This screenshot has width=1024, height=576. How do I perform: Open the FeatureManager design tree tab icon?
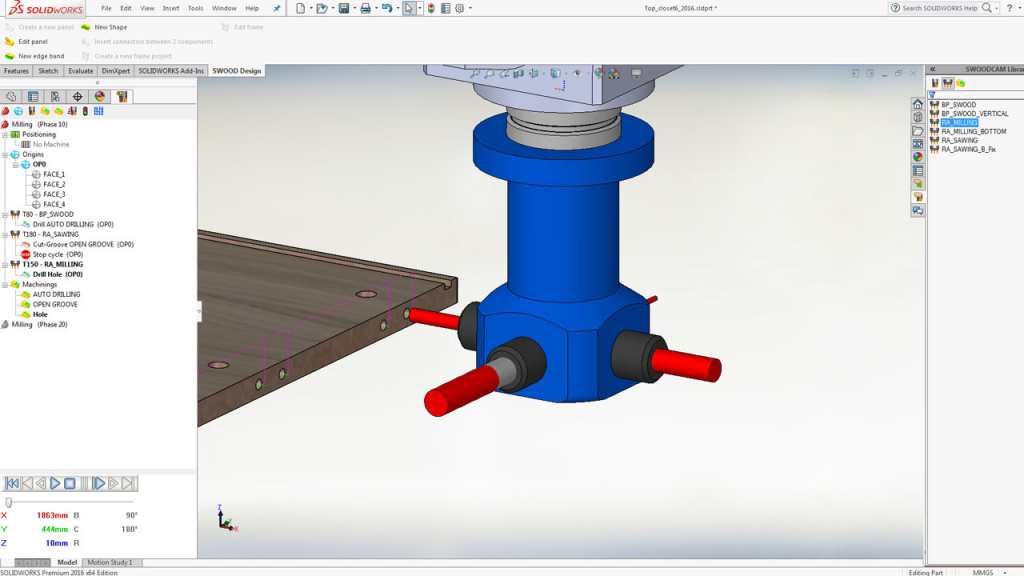[x=11, y=97]
